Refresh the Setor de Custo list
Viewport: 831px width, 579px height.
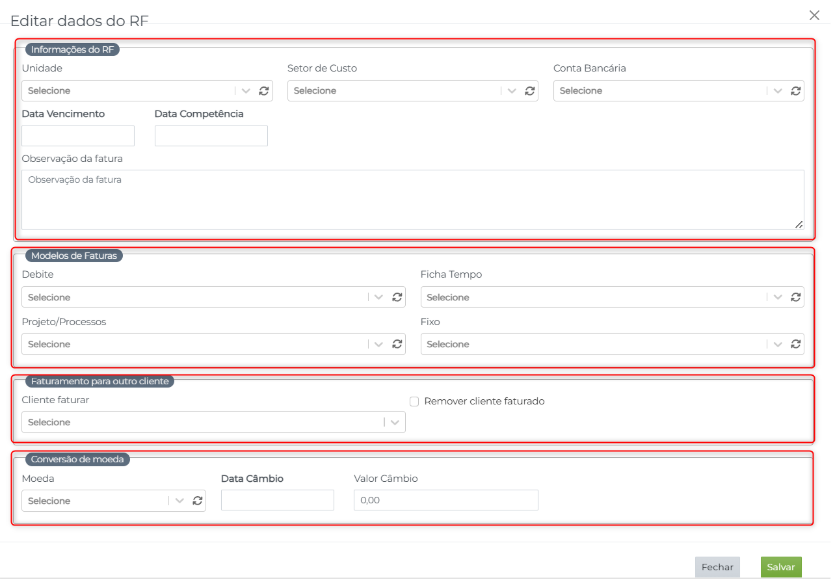pyautogui.click(x=529, y=91)
